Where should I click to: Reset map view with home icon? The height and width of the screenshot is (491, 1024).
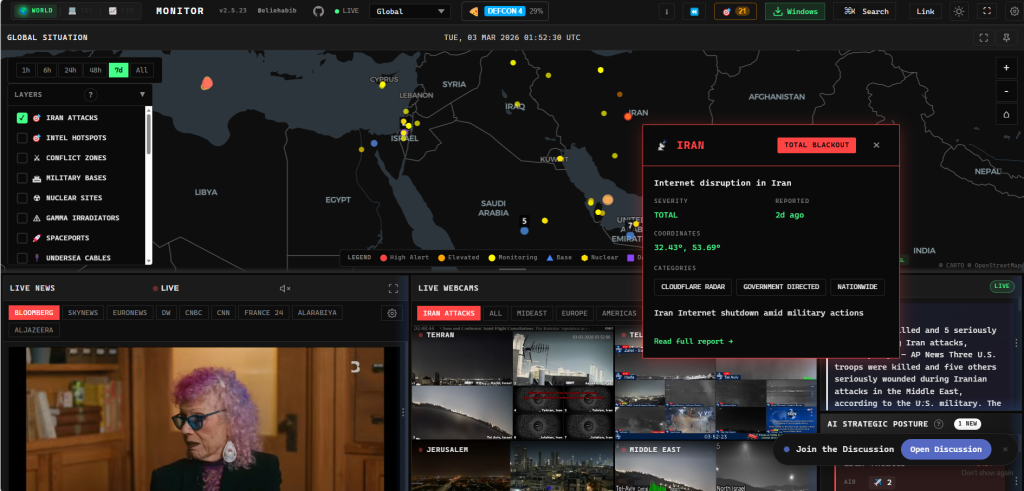point(1005,114)
